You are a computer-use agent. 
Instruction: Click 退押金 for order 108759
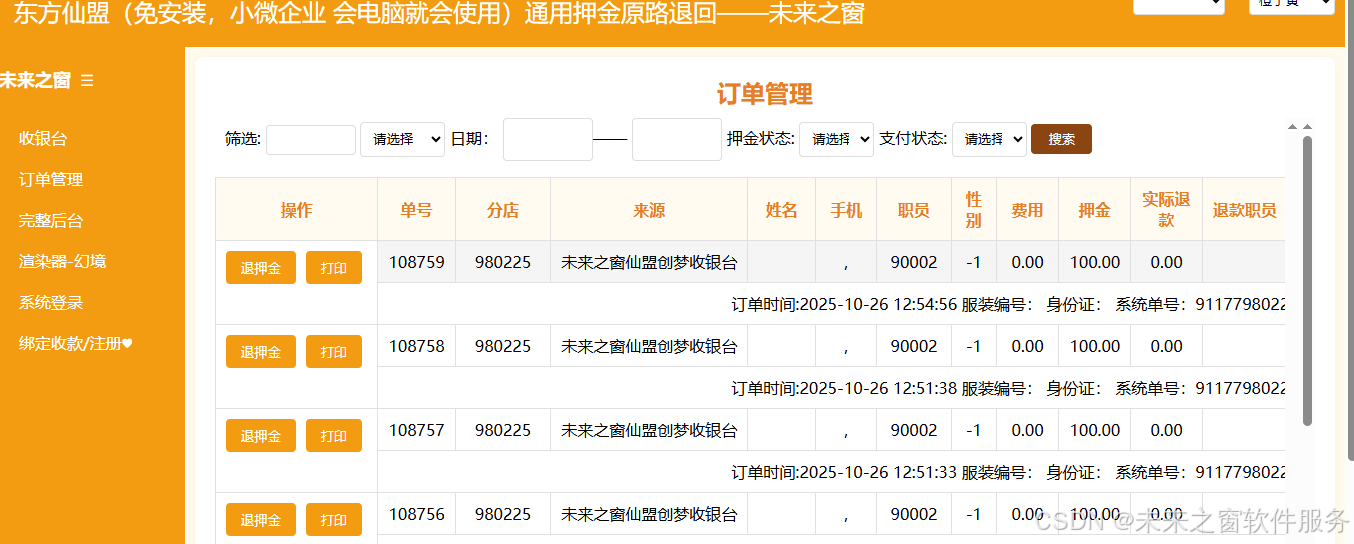[261, 268]
